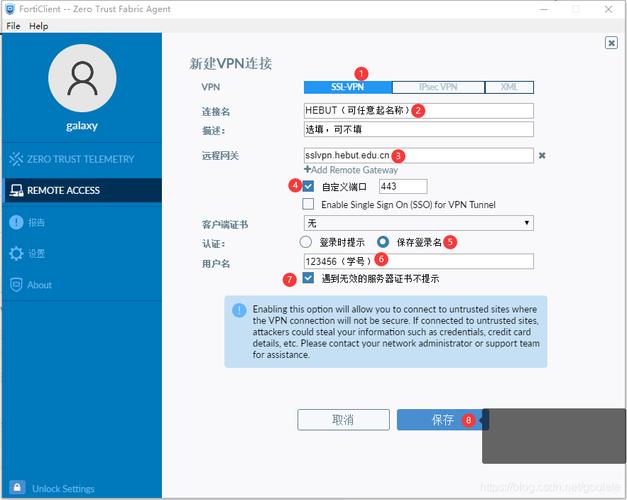Click the 描述 input field
Viewport: 627px width, 500px height.
[x=419, y=129]
